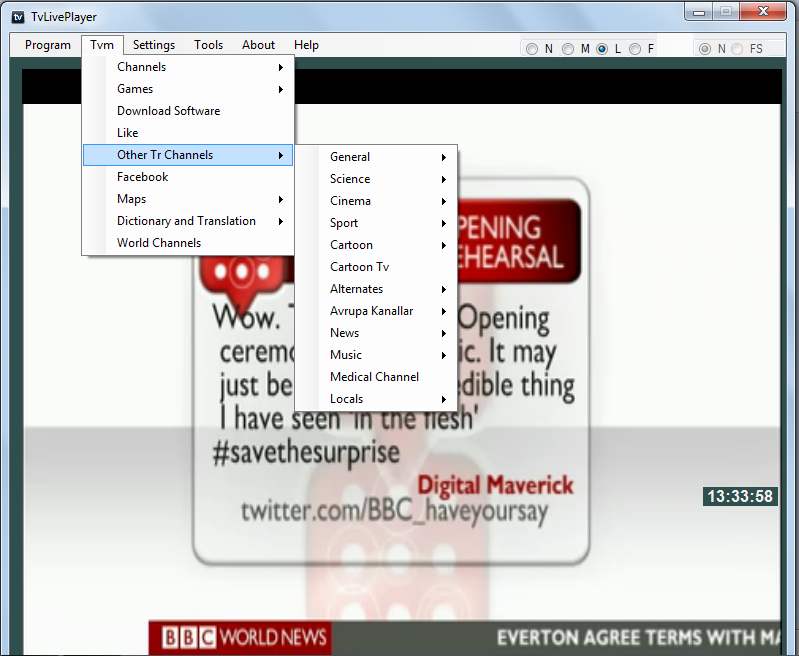The width and height of the screenshot is (799, 656).
Task: Click Download Software menu entry
Action: (x=168, y=111)
